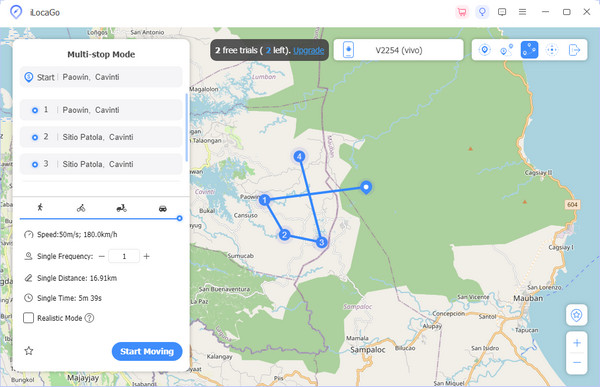Click the Start Moving button

(147, 351)
